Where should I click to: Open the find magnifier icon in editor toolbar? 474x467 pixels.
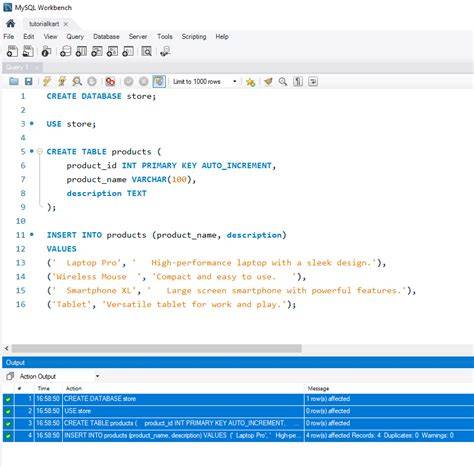point(283,82)
